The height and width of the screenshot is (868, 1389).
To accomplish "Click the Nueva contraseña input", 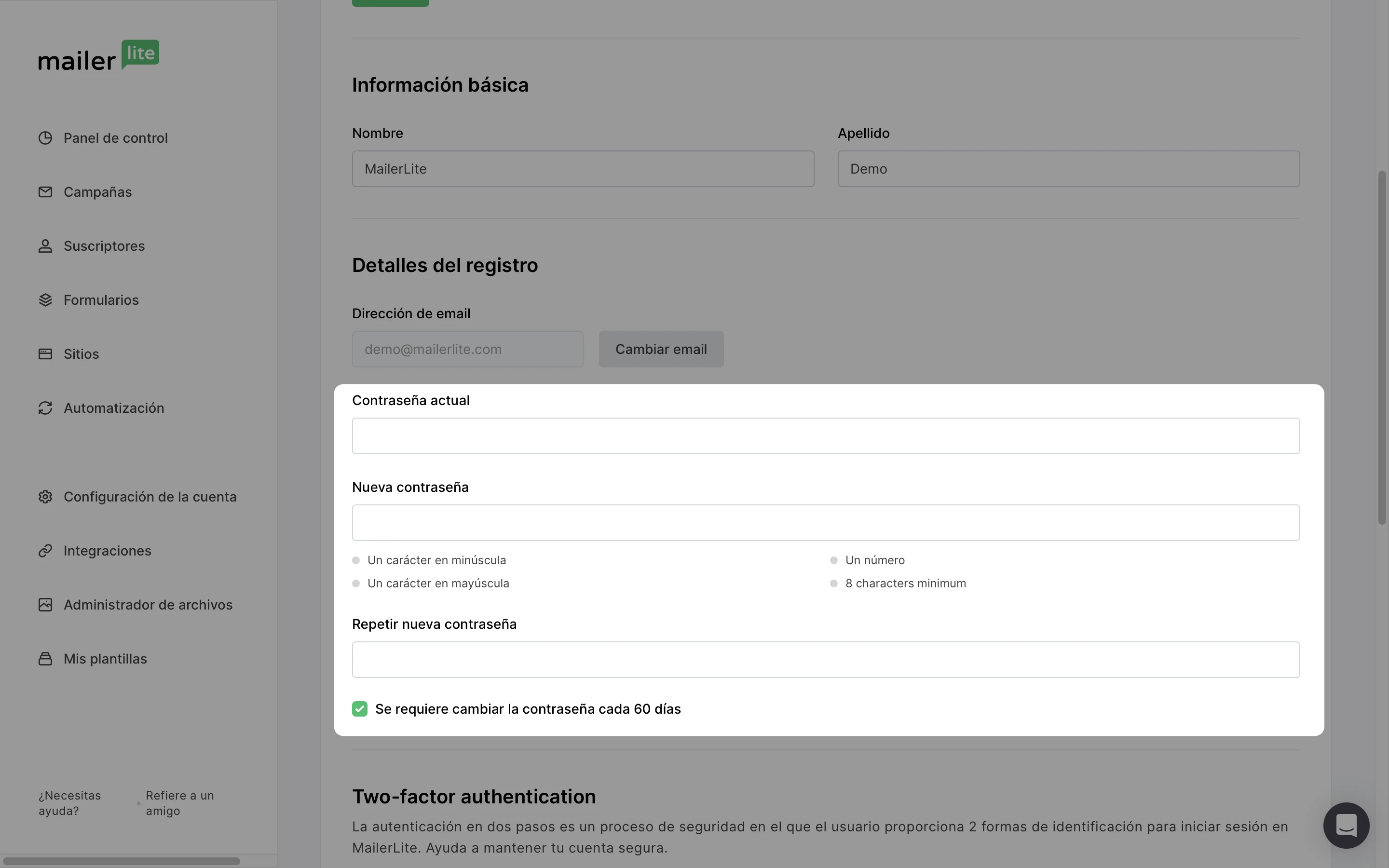I will click(x=825, y=523).
